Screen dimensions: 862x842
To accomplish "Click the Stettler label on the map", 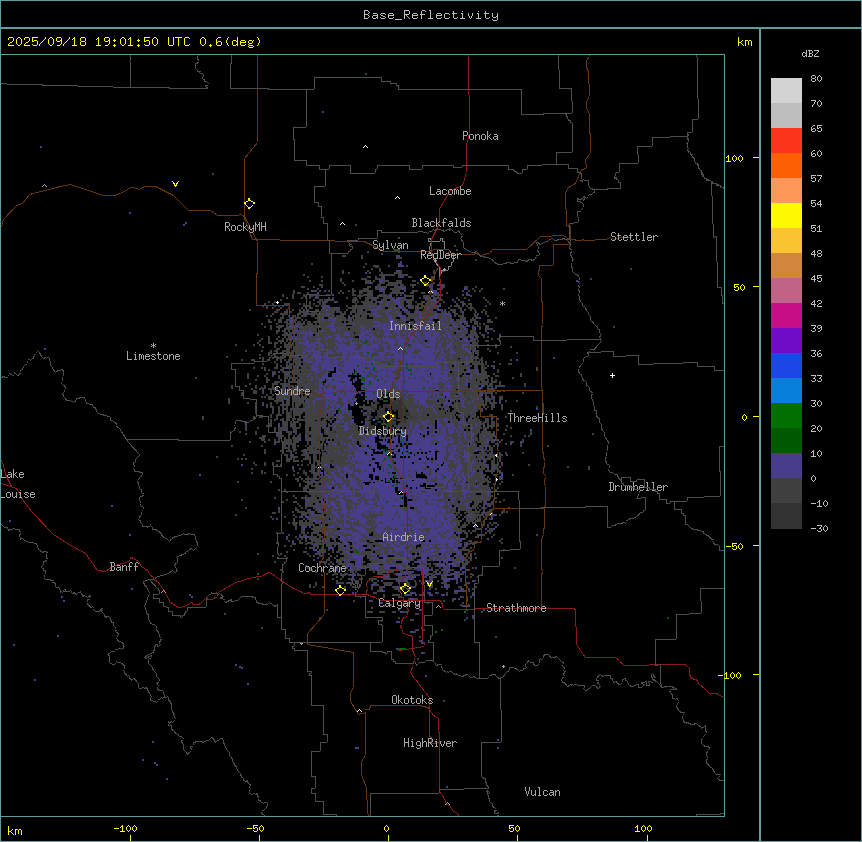I will coord(634,238).
